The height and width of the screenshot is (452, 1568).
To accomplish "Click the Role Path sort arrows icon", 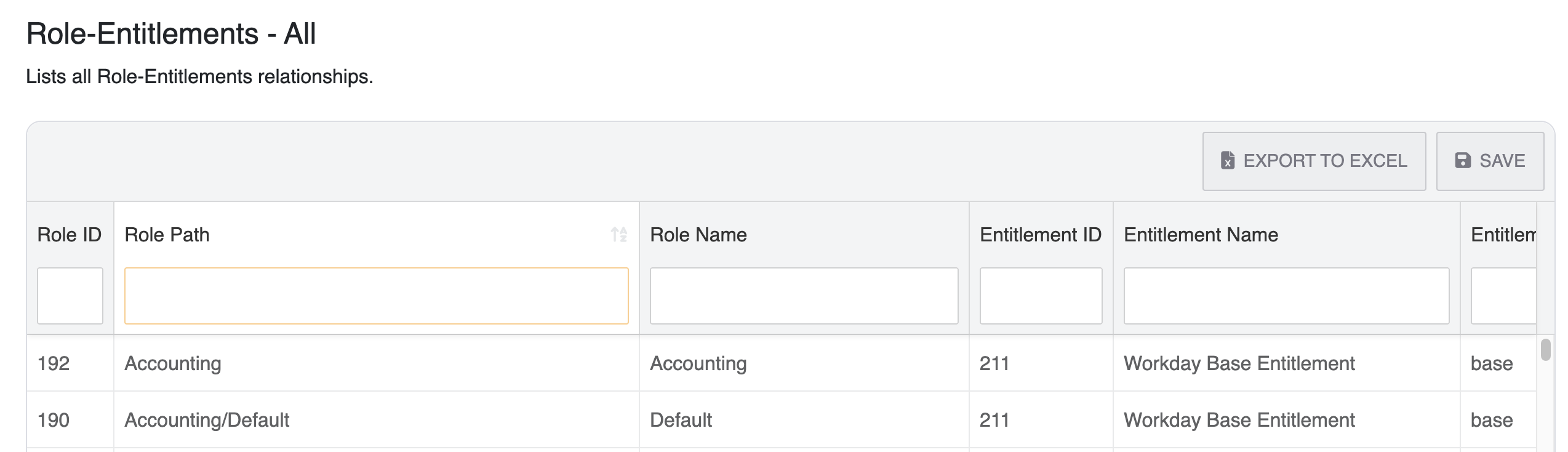I will pos(618,235).
